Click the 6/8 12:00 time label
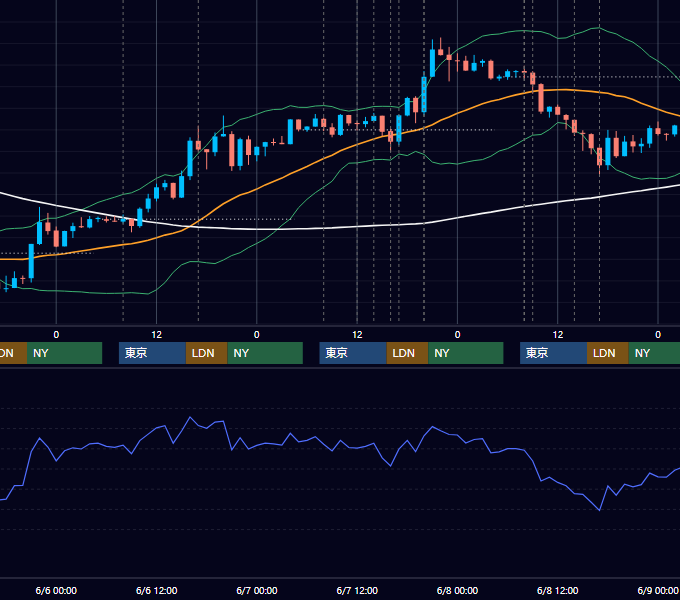680x600 pixels. click(x=557, y=590)
